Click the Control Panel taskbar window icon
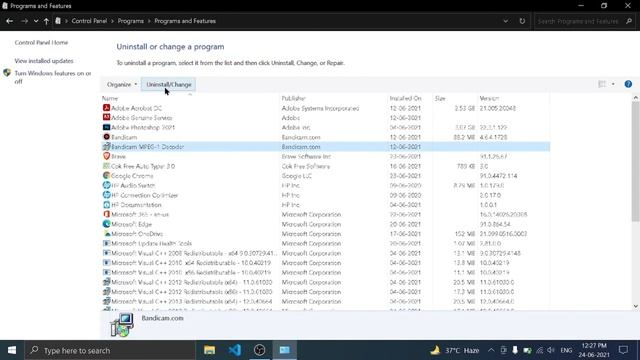Viewport: 640px width, 360px height. tap(284, 350)
